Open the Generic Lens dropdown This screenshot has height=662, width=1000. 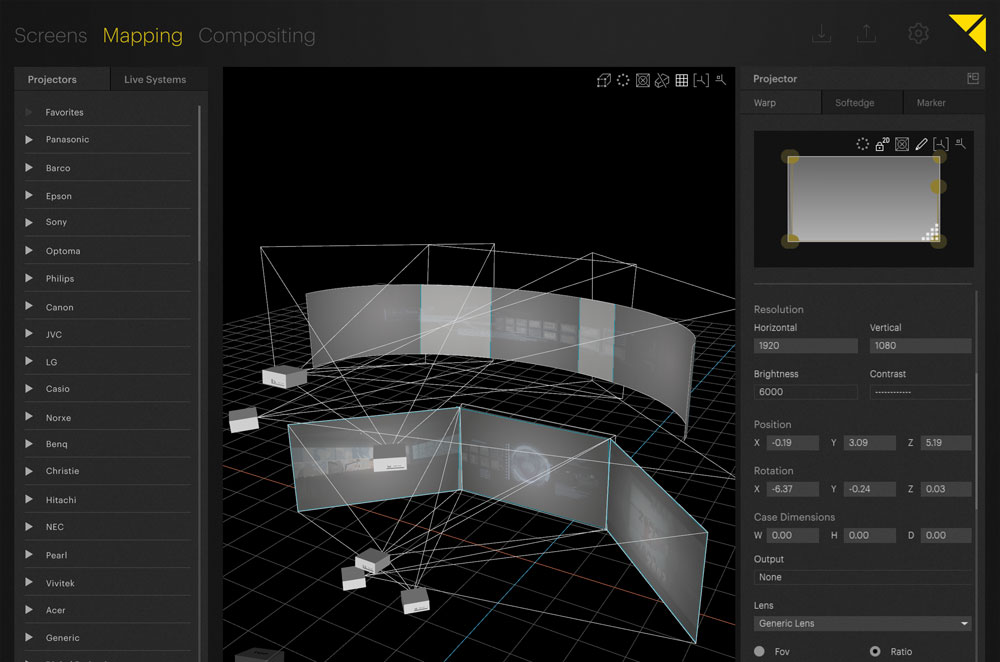862,623
